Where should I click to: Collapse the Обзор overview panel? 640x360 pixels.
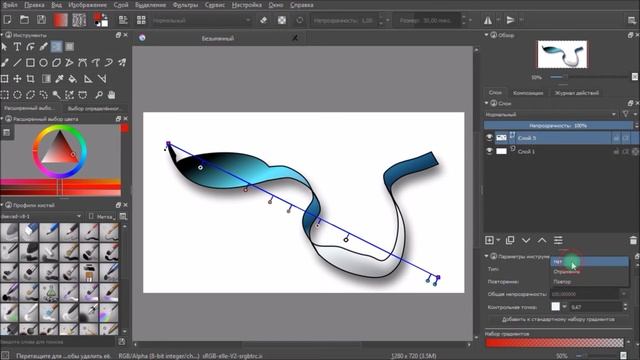486,36
